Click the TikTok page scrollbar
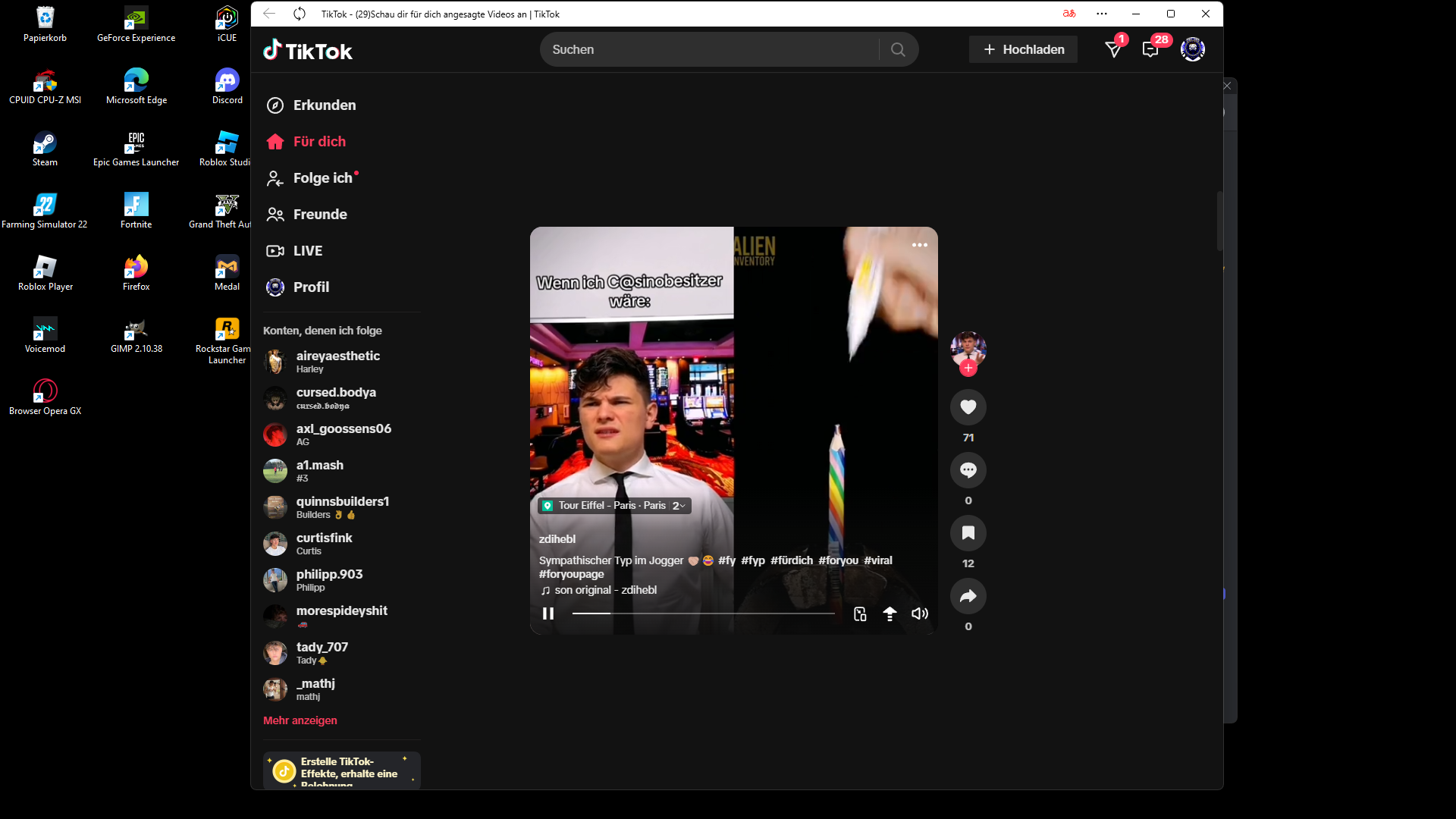Image resolution: width=1456 pixels, height=819 pixels. (1220, 220)
